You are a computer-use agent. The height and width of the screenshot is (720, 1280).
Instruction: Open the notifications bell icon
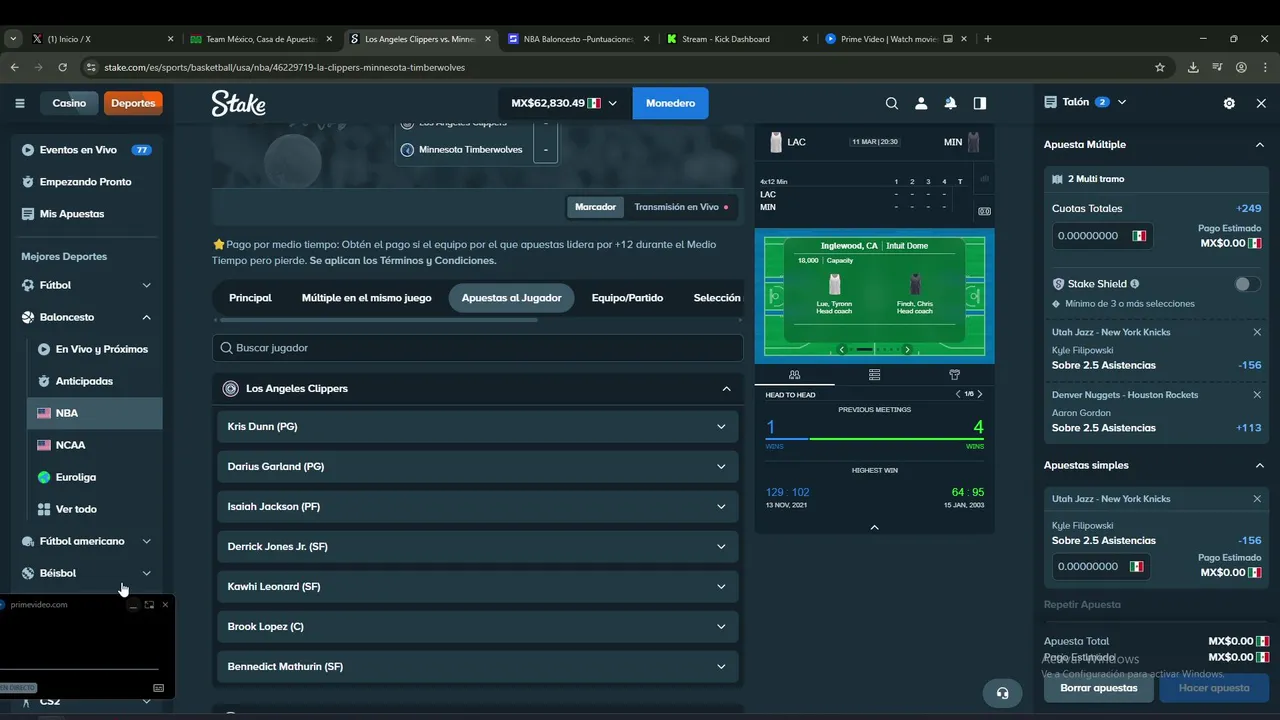950,103
